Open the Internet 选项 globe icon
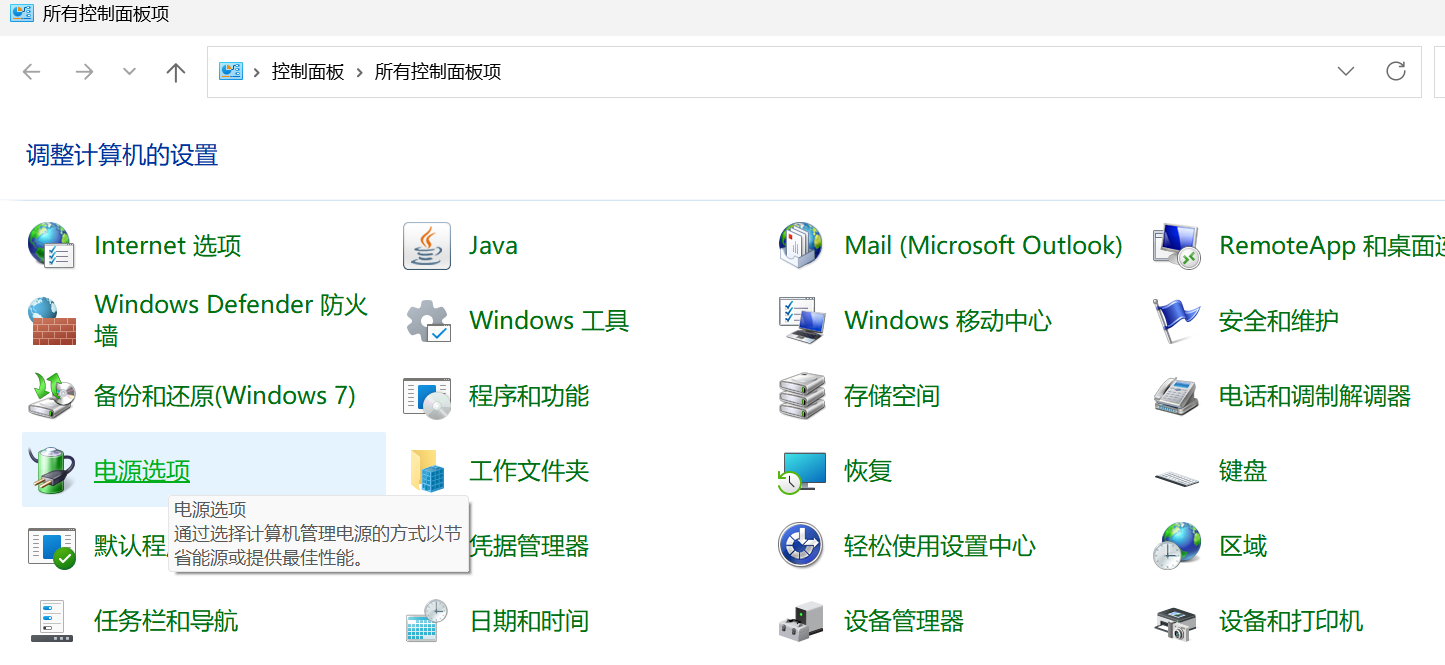Viewport: 1445px width, 665px height. (51, 246)
